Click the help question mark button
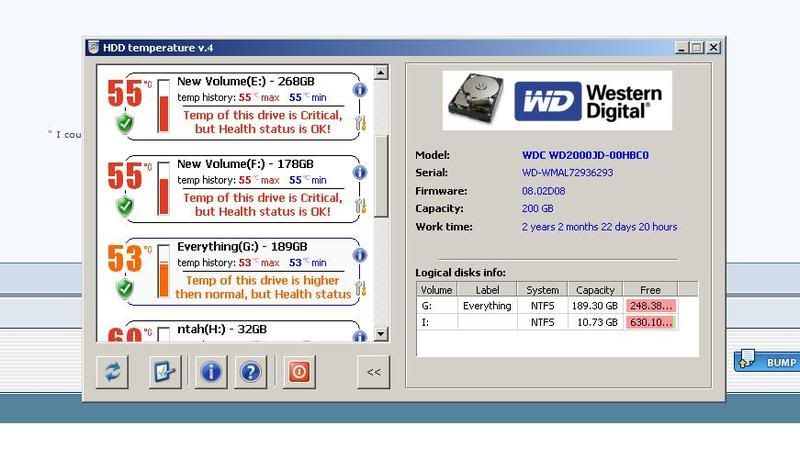 point(251,372)
